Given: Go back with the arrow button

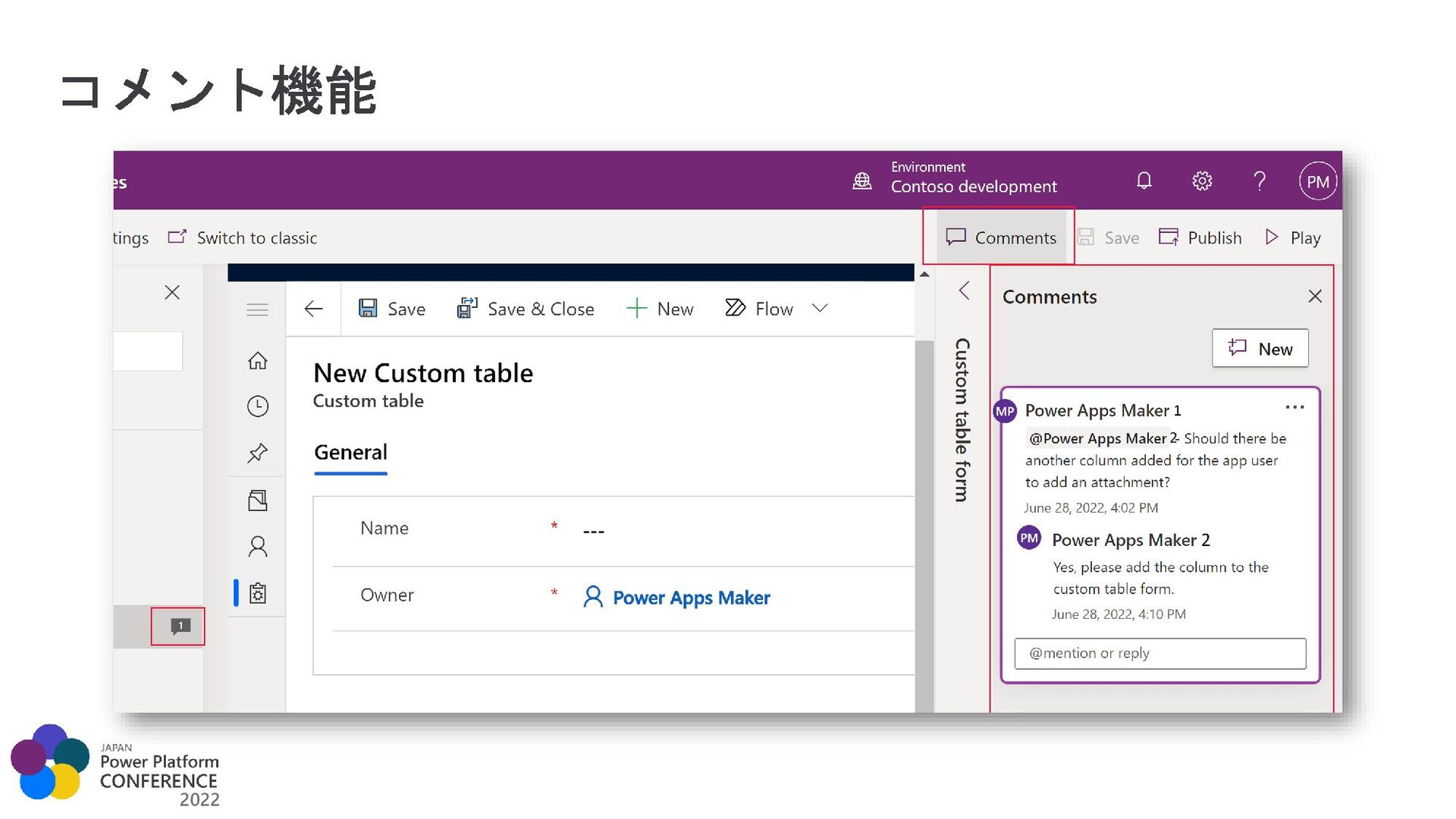Looking at the screenshot, I should 313,309.
